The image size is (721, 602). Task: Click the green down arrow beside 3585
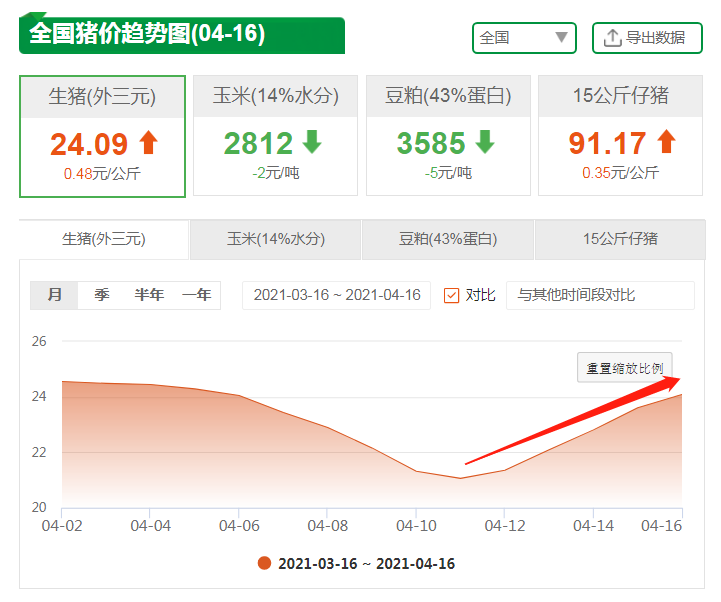(x=485, y=143)
